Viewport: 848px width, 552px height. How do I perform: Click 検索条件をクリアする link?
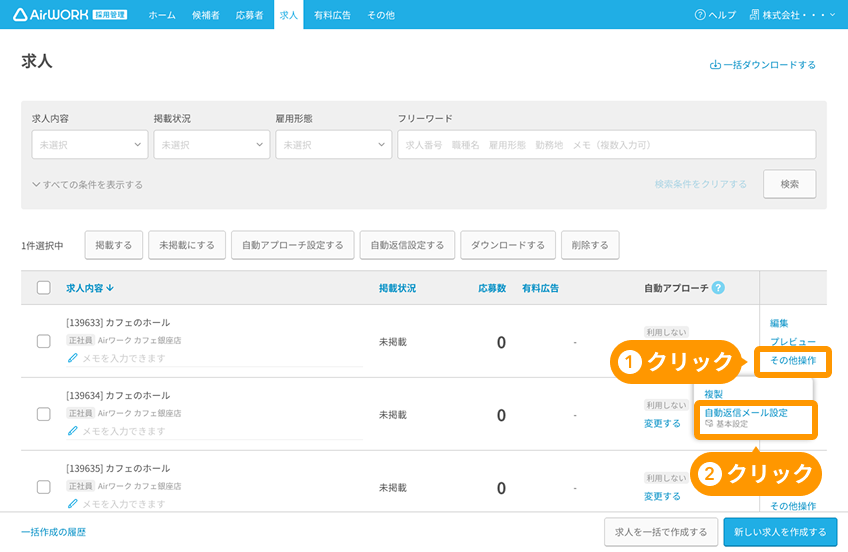[700, 184]
